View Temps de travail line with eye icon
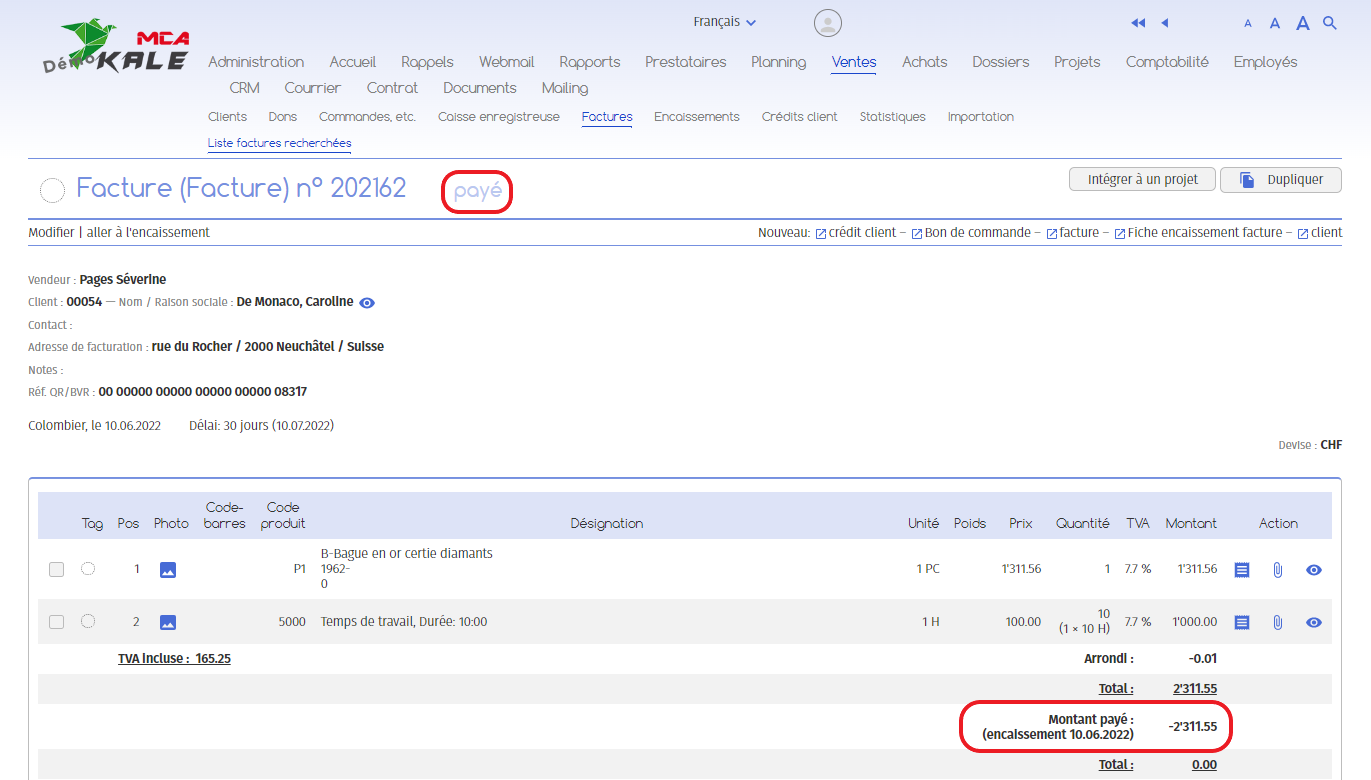The width and height of the screenshot is (1371, 780). (1314, 622)
